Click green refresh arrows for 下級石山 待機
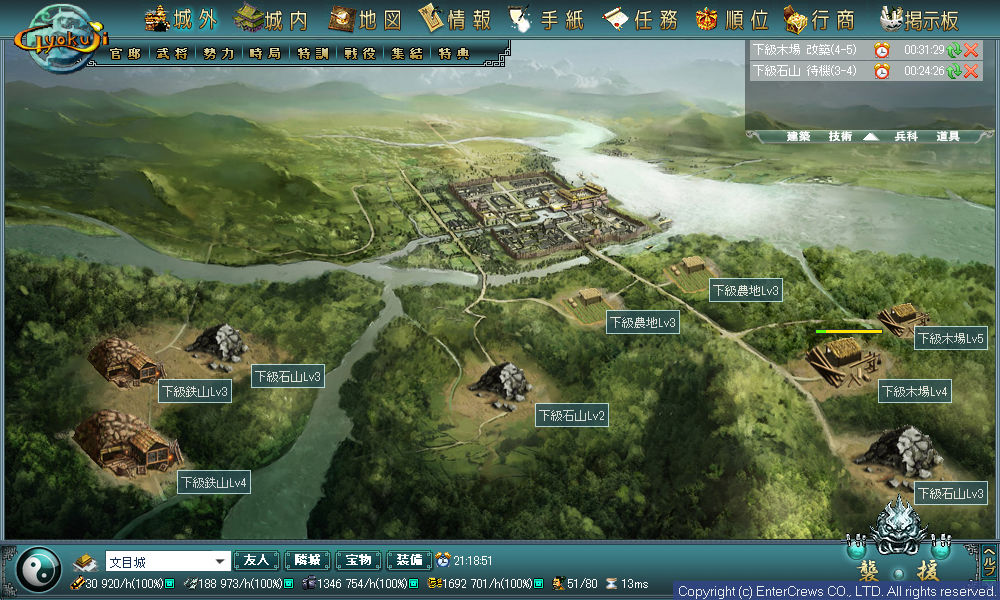 (954, 71)
